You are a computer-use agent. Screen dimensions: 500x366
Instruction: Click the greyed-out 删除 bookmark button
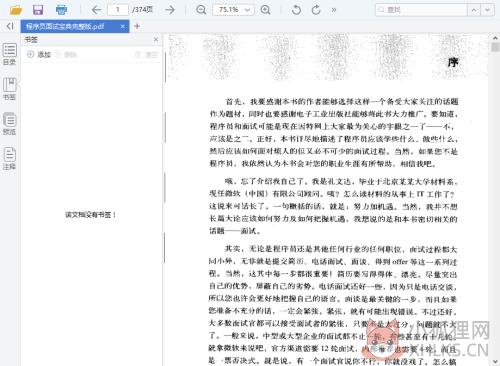pos(66,54)
